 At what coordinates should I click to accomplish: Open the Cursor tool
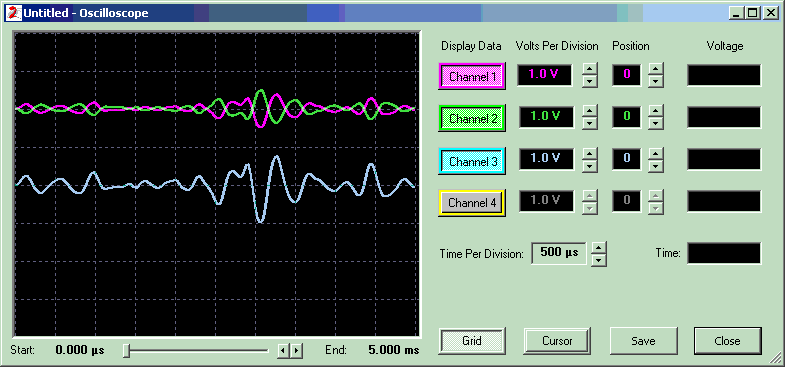coord(557,341)
